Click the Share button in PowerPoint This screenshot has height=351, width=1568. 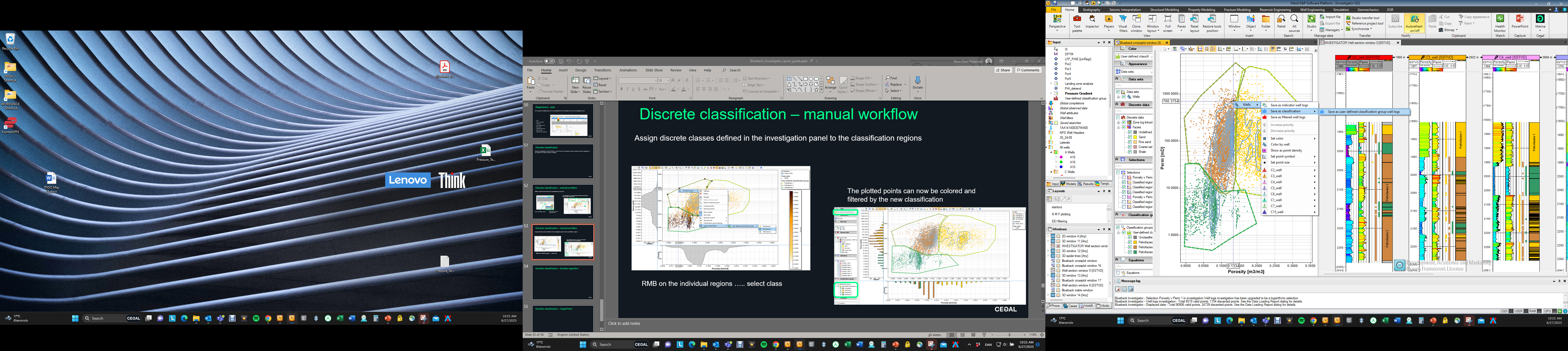click(x=1003, y=70)
